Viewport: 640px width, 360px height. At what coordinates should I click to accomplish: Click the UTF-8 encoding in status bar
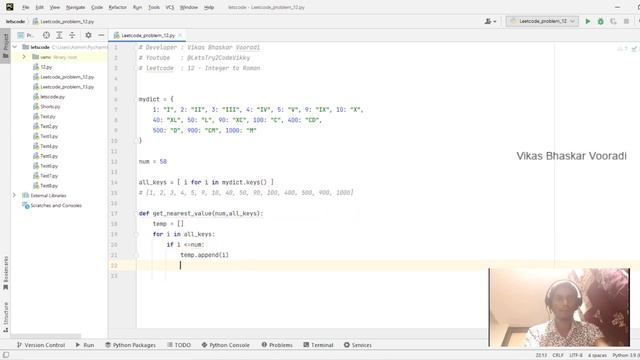click(576, 356)
